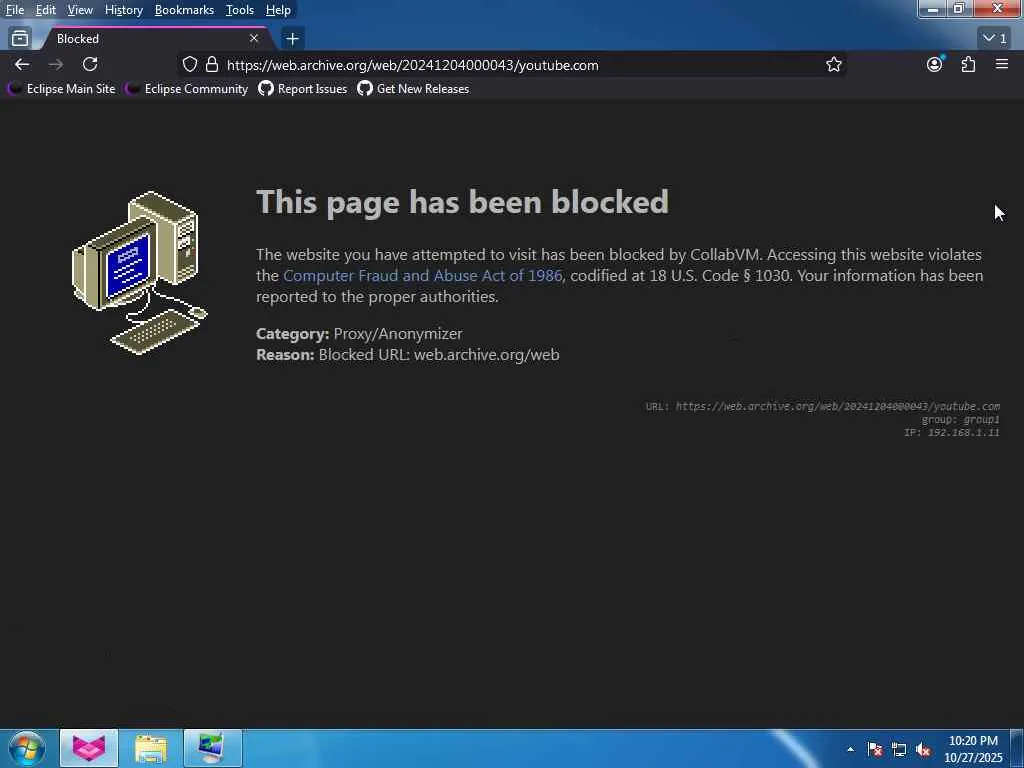Go back to the previous page
The image size is (1024, 768).
(x=22, y=64)
